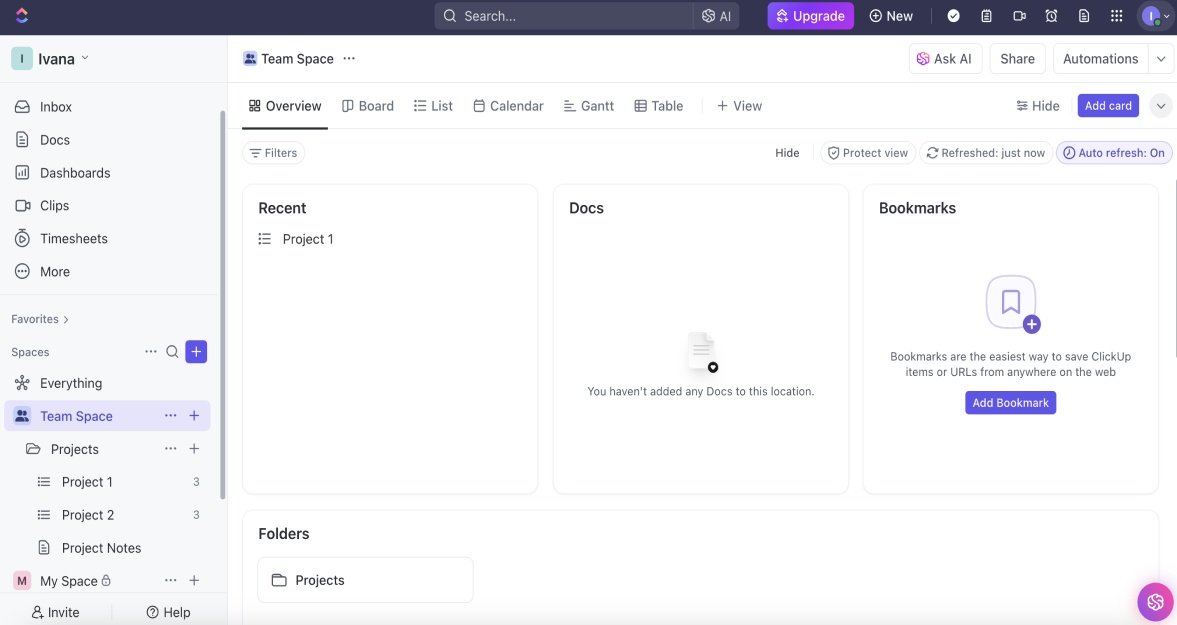
Task: Click the Upgrade button
Action: [x=810, y=16]
